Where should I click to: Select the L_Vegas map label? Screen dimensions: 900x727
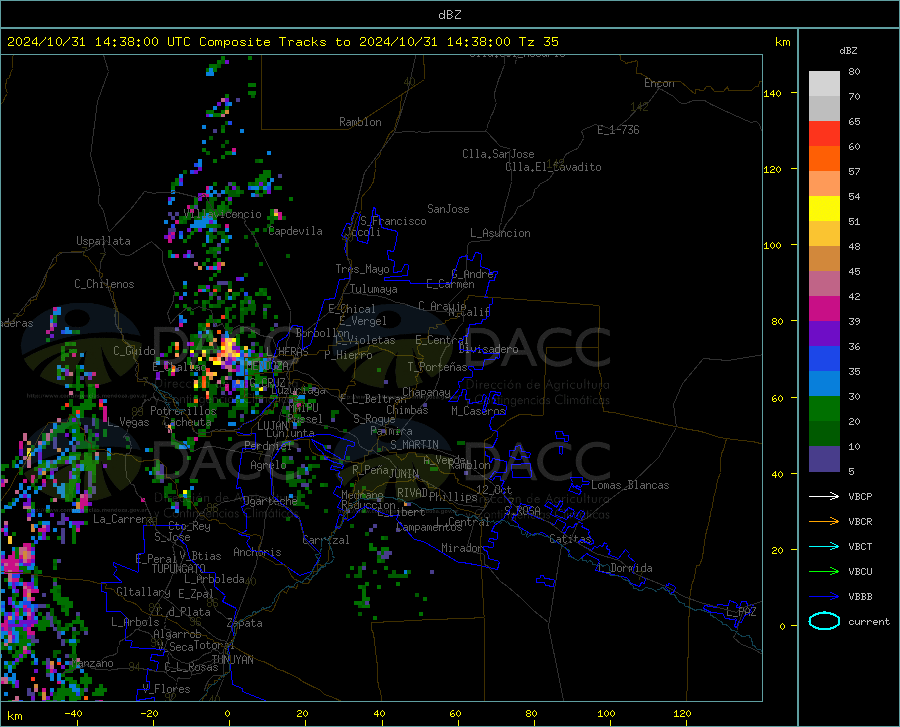click(x=128, y=422)
